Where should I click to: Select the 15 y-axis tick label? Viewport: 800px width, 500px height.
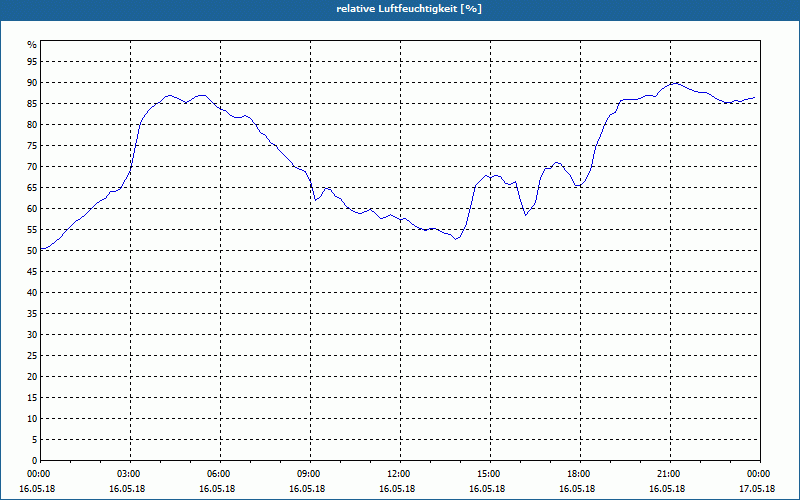pos(32,397)
